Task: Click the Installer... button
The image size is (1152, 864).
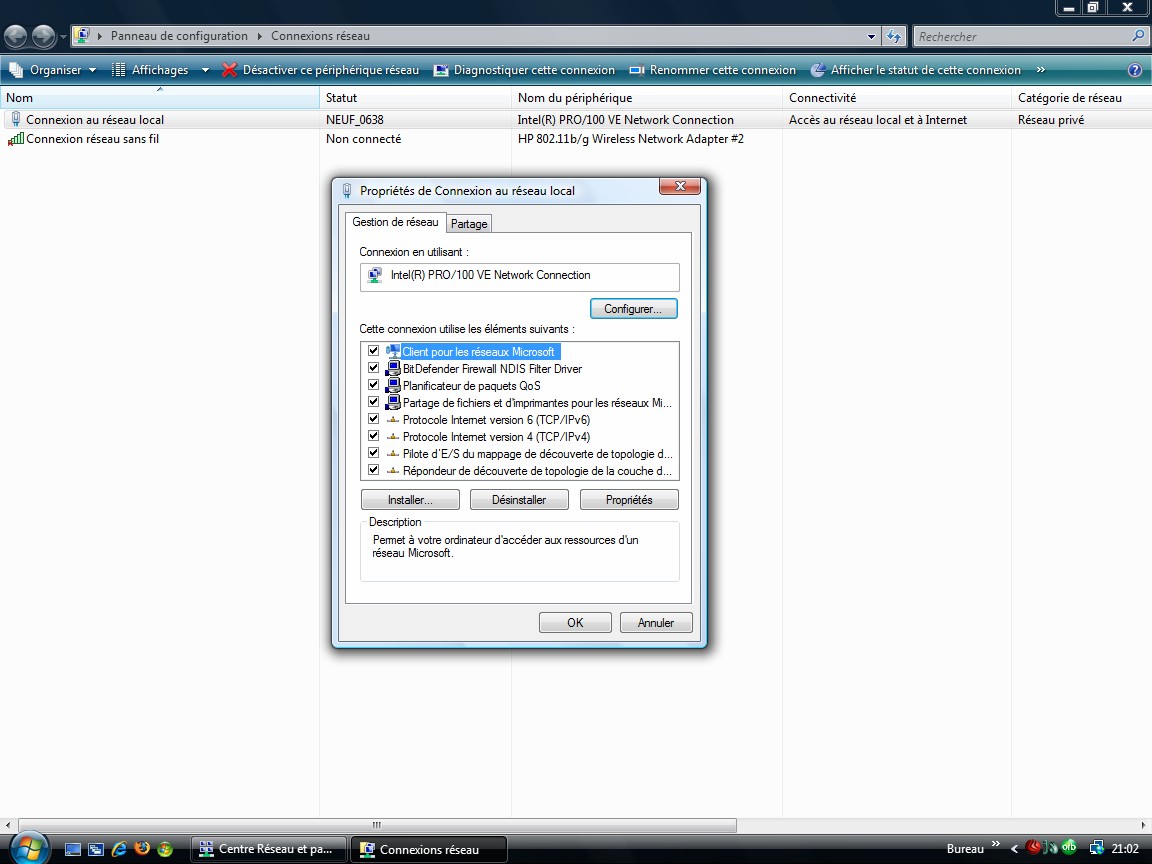Action: [410, 500]
